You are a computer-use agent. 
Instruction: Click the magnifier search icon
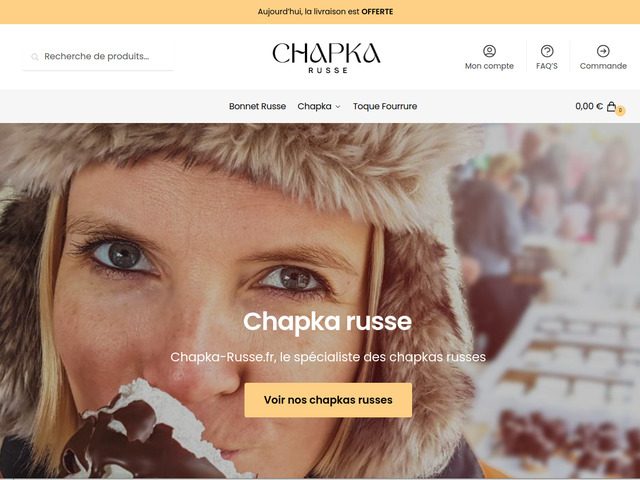[35, 57]
